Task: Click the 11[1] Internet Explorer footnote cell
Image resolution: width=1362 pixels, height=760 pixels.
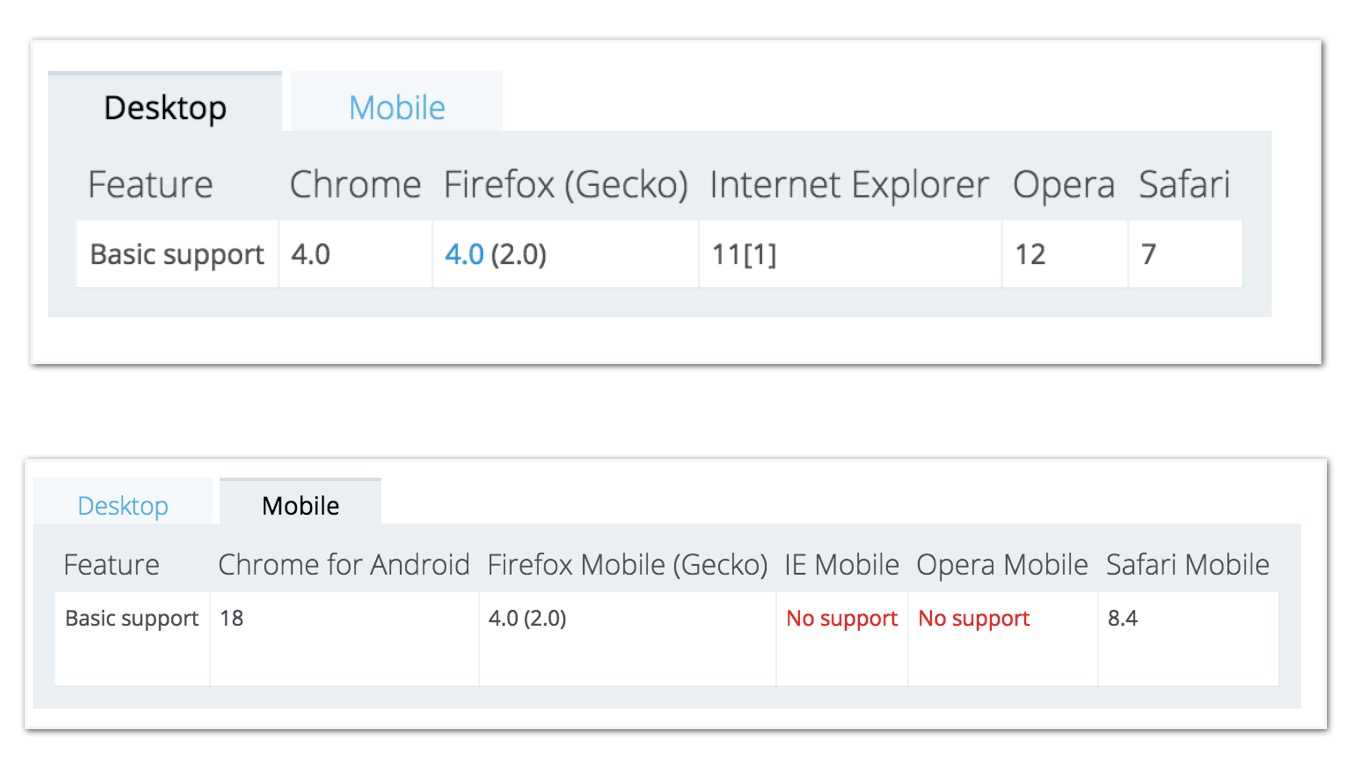Action: click(x=744, y=255)
